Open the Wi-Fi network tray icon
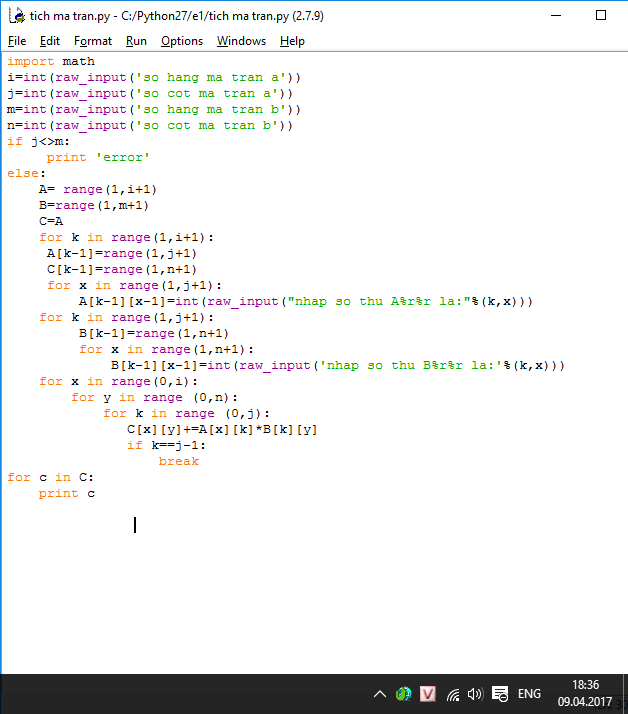The image size is (628, 714). pos(453,694)
